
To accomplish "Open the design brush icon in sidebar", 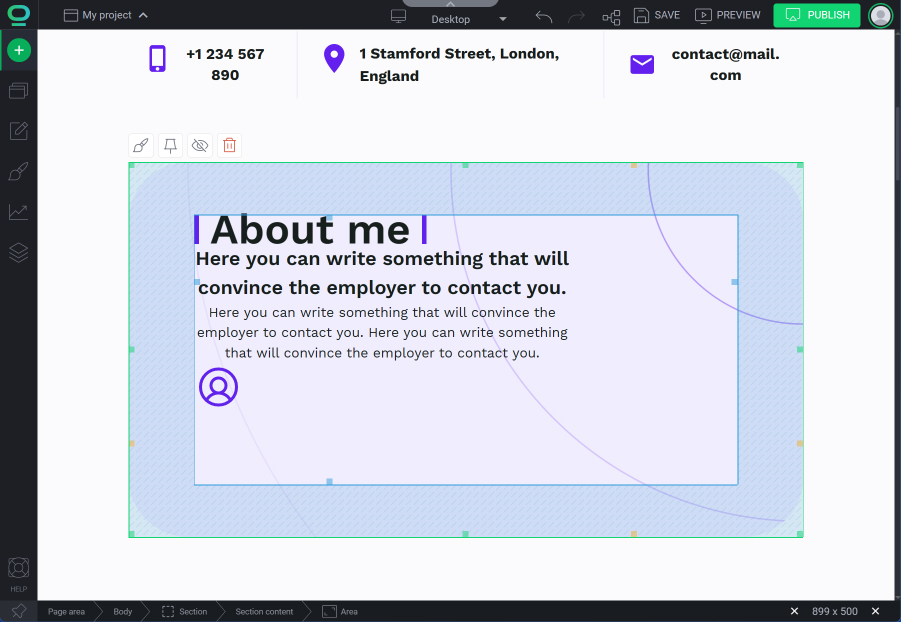I will tap(18, 171).
